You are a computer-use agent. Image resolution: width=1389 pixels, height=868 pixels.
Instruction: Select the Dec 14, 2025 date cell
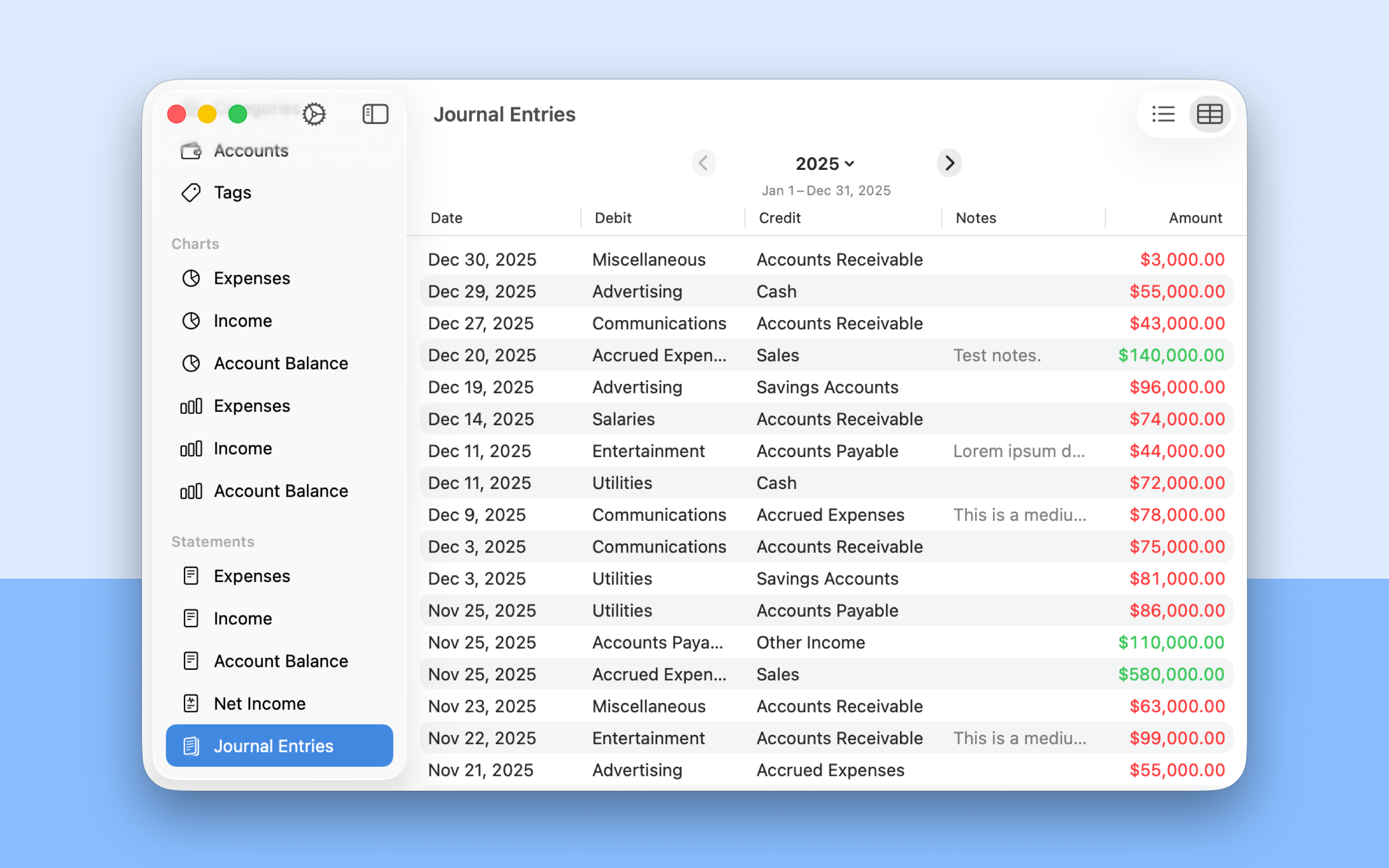coord(481,419)
